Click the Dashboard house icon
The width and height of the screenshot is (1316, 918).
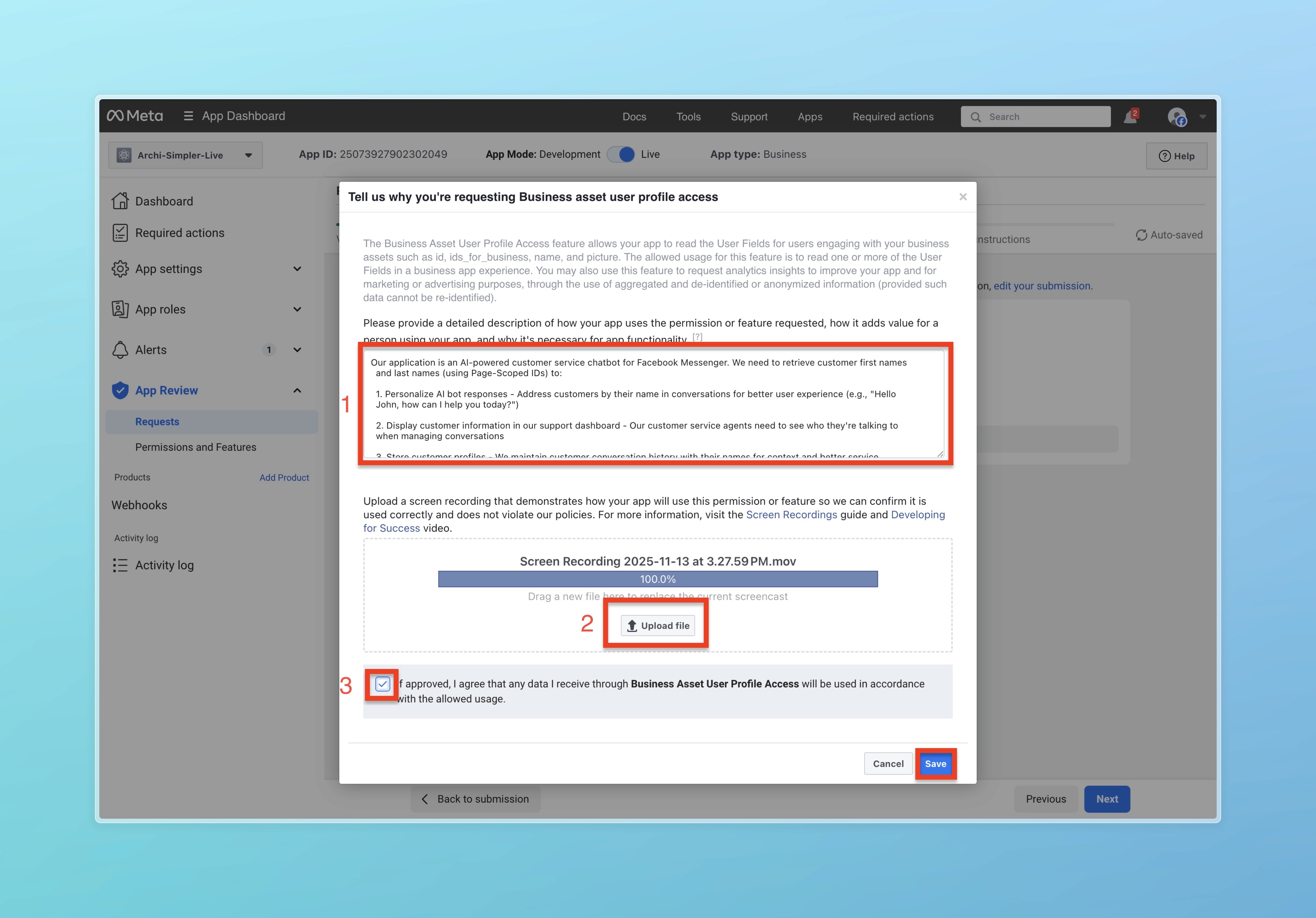[x=120, y=201]
